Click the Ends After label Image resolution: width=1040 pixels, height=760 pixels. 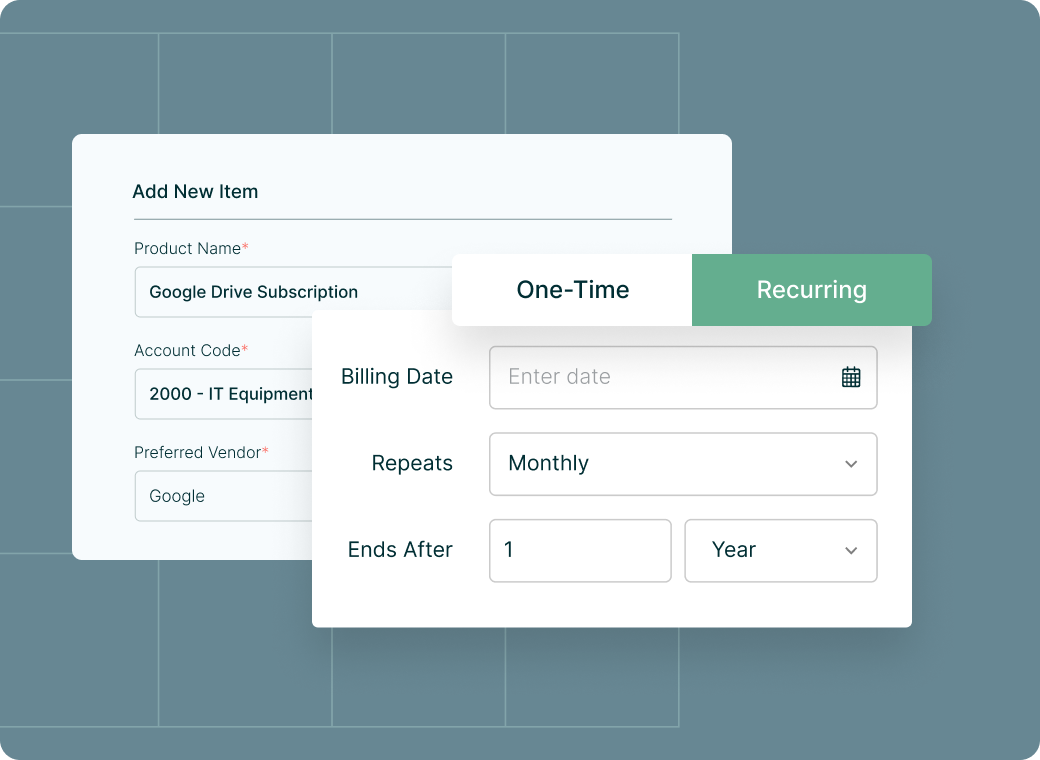click(x=400, y=550)
